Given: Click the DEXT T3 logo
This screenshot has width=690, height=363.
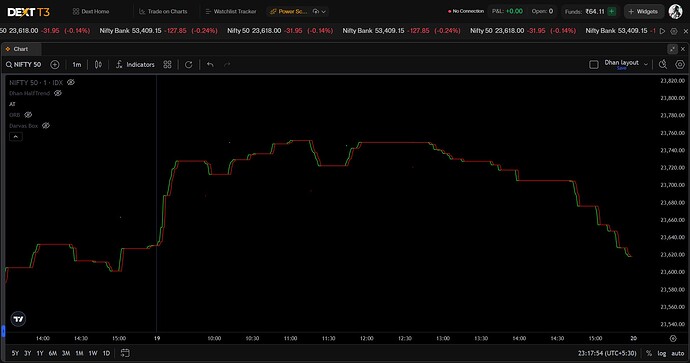Looking at the screenshot, I should pyautogui.click(x=29, y=12).
